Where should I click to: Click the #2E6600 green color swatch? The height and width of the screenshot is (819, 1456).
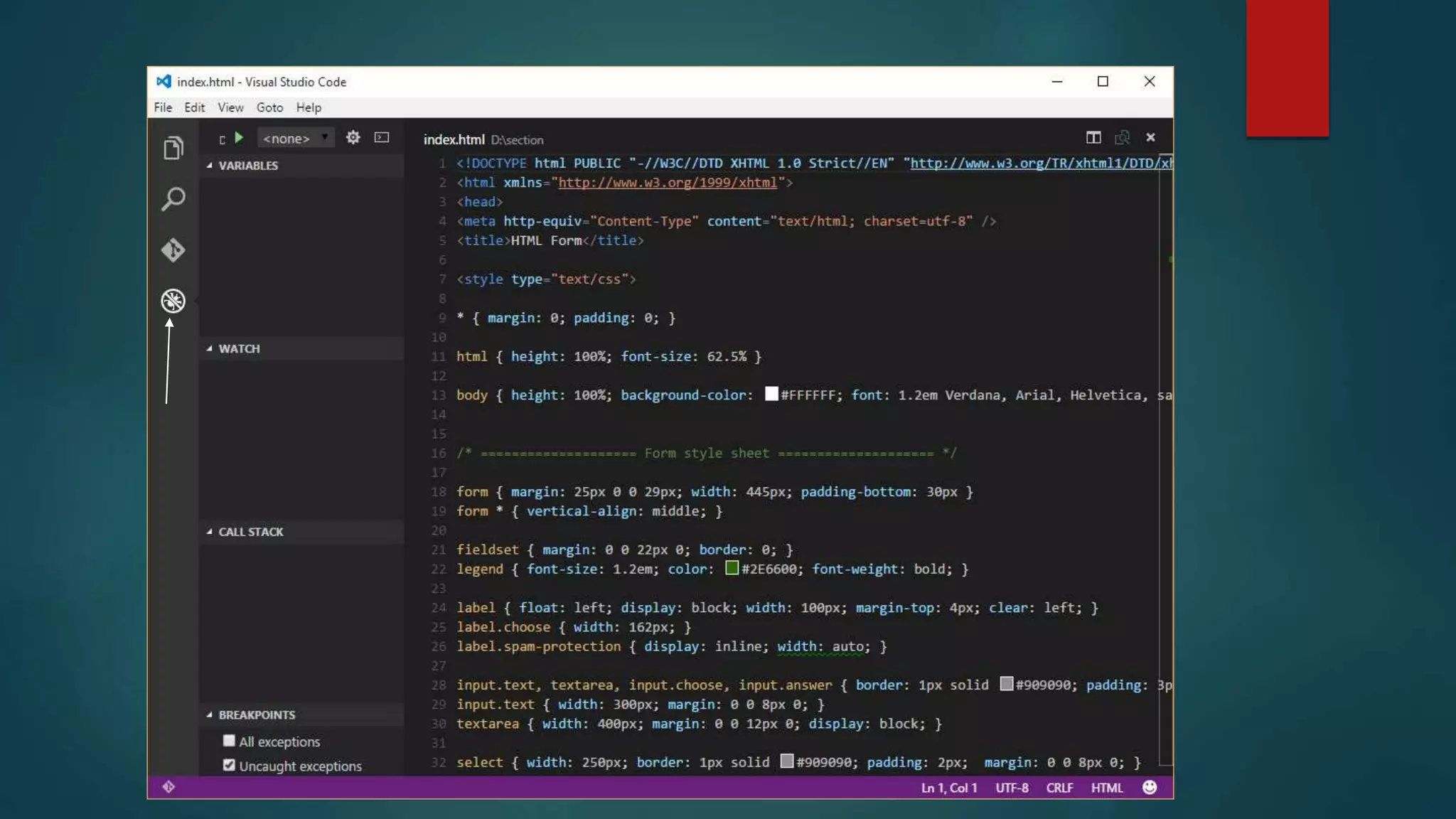(732, 568)
